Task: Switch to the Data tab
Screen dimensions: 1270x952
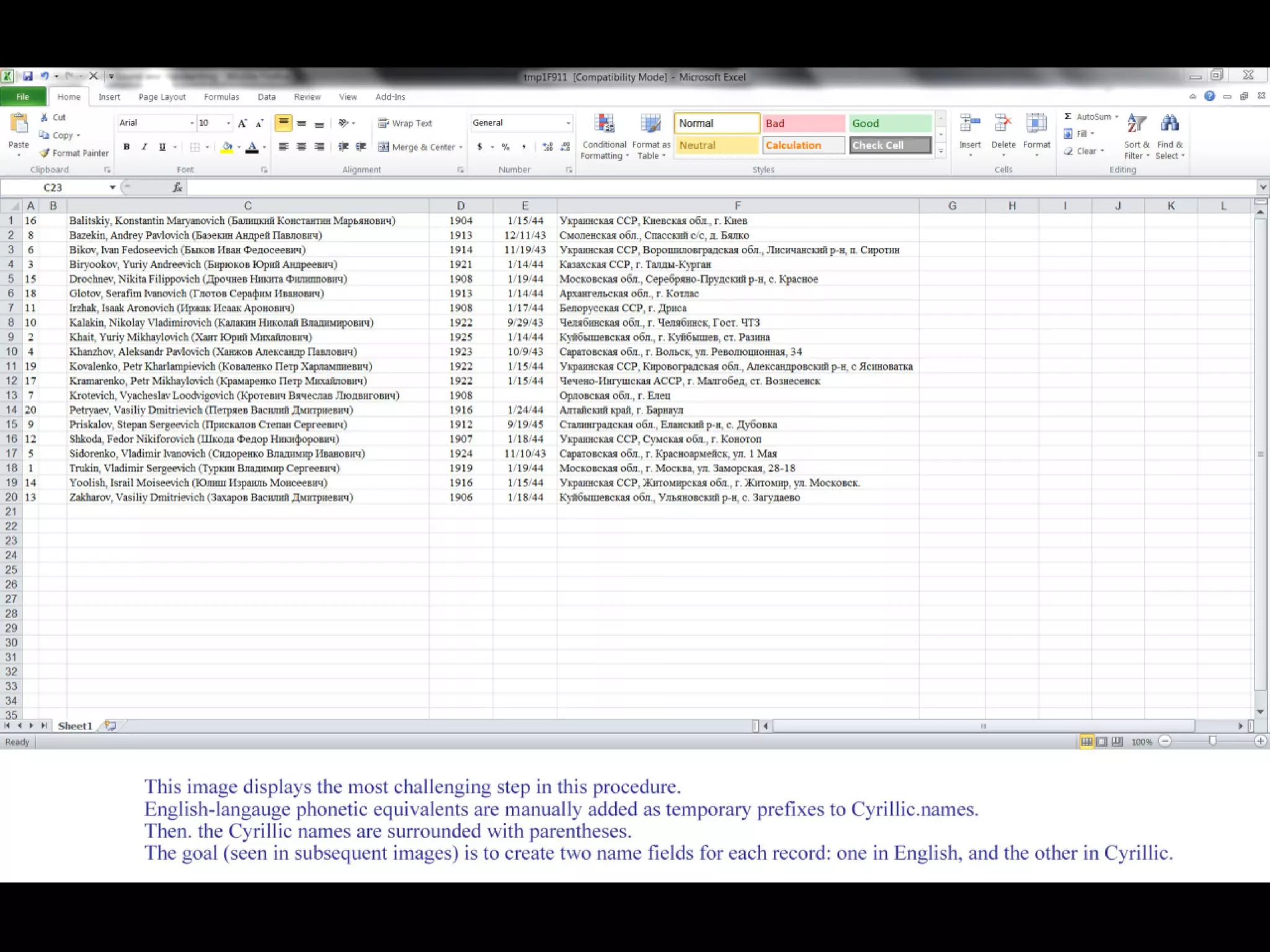Action: click(267, 97)
